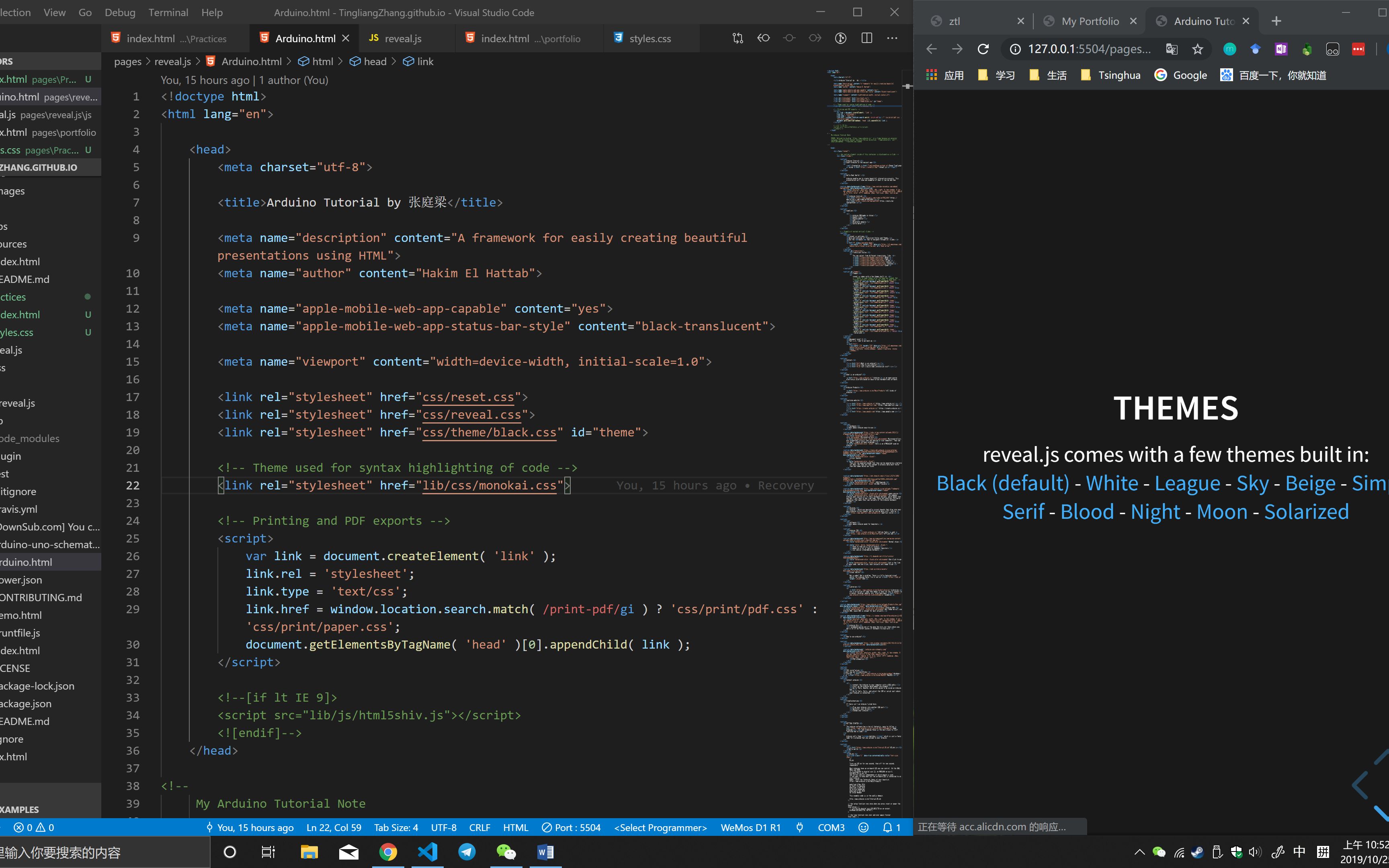Click the Solarized theme link
Screen dimensions: 1389x868
1306,512
